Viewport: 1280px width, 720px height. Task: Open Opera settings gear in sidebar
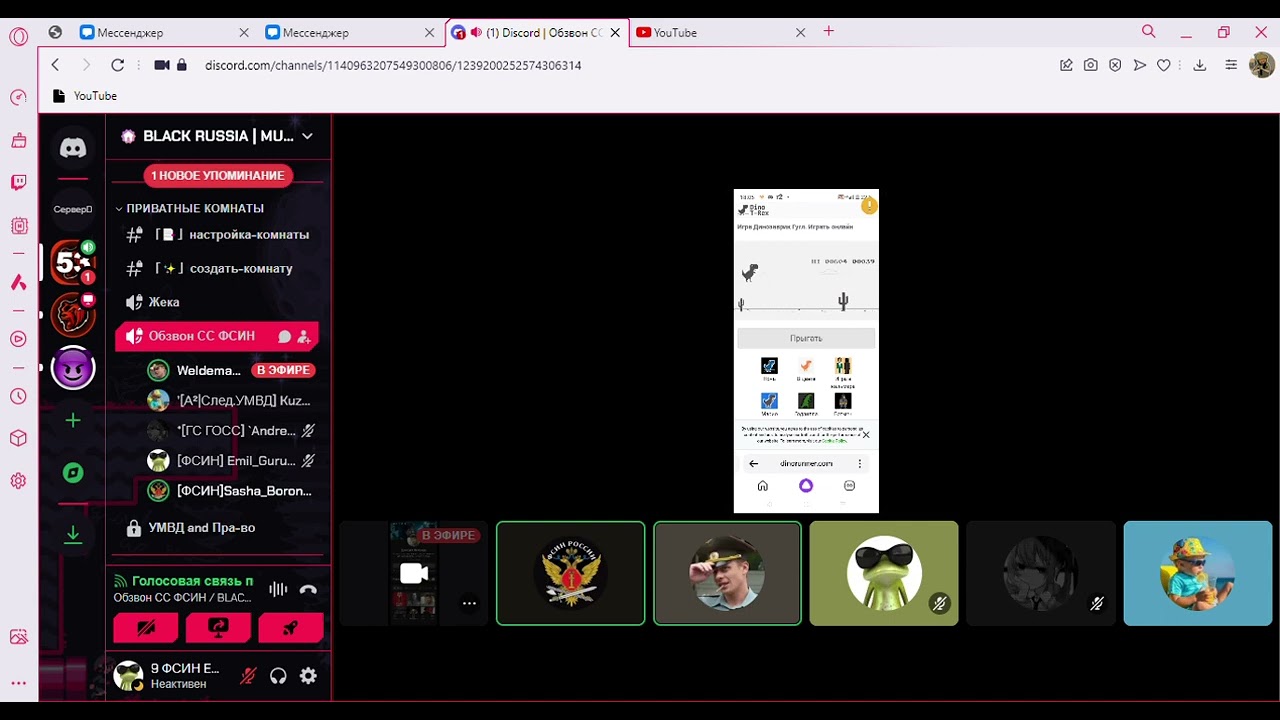18,481
